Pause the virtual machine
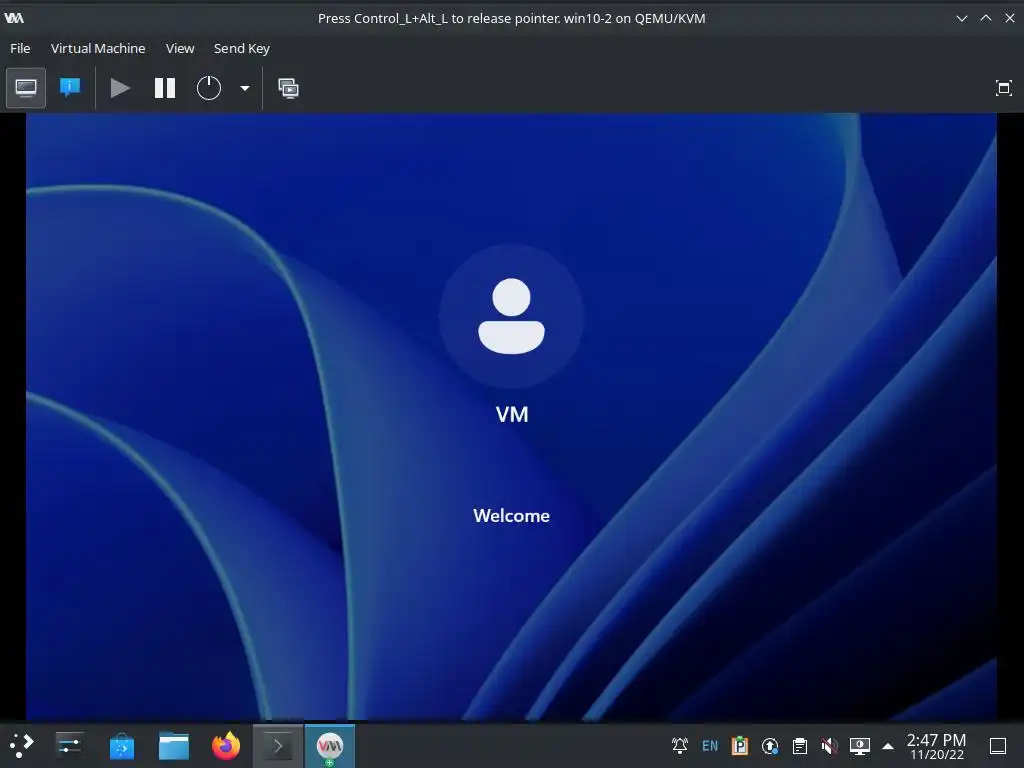Screen dimensions: 1024x768 [165, 88]
